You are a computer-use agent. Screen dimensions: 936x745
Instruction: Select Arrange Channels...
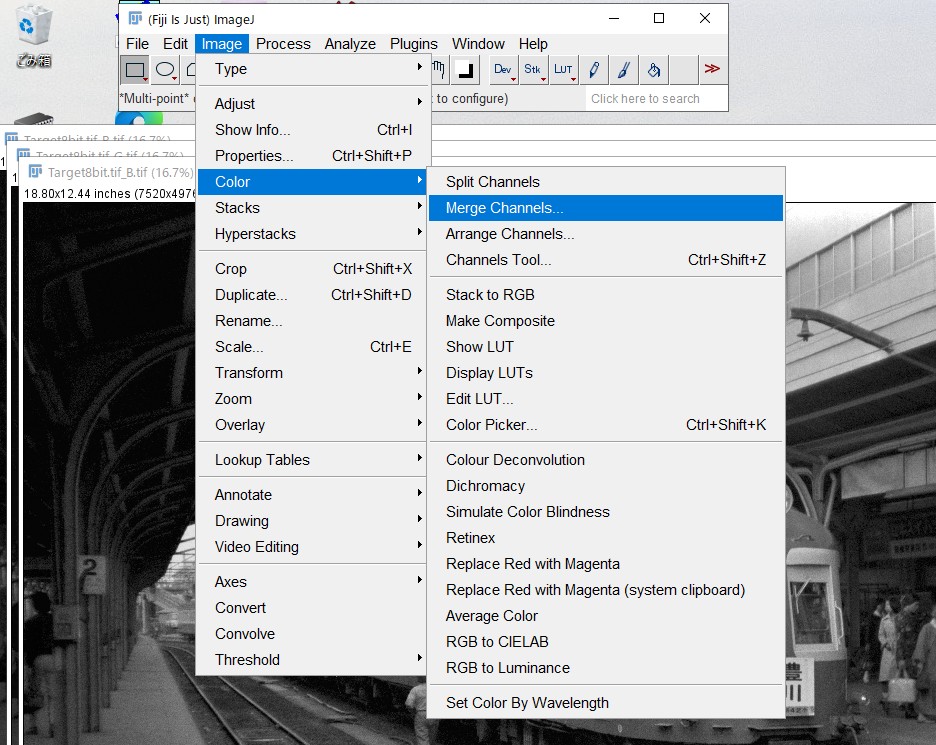pyautogui.click(x=606, y=234)
